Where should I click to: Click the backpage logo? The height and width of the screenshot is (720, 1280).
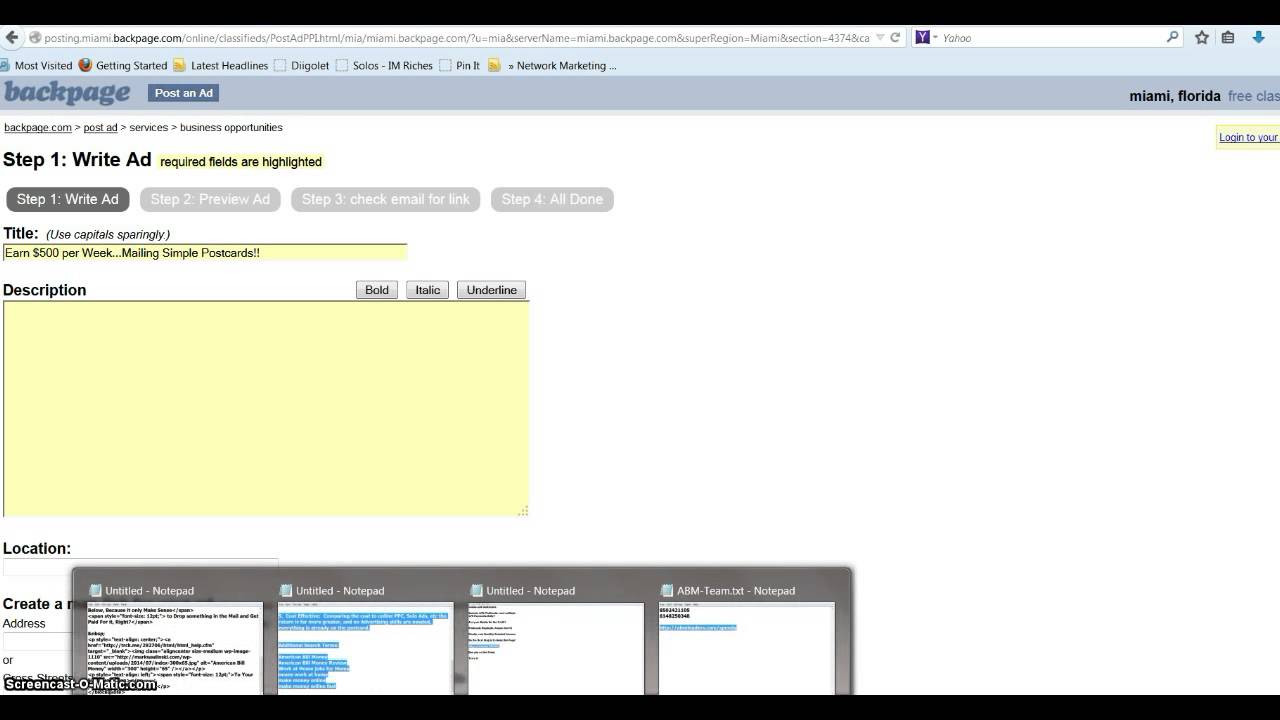(67, 93)
